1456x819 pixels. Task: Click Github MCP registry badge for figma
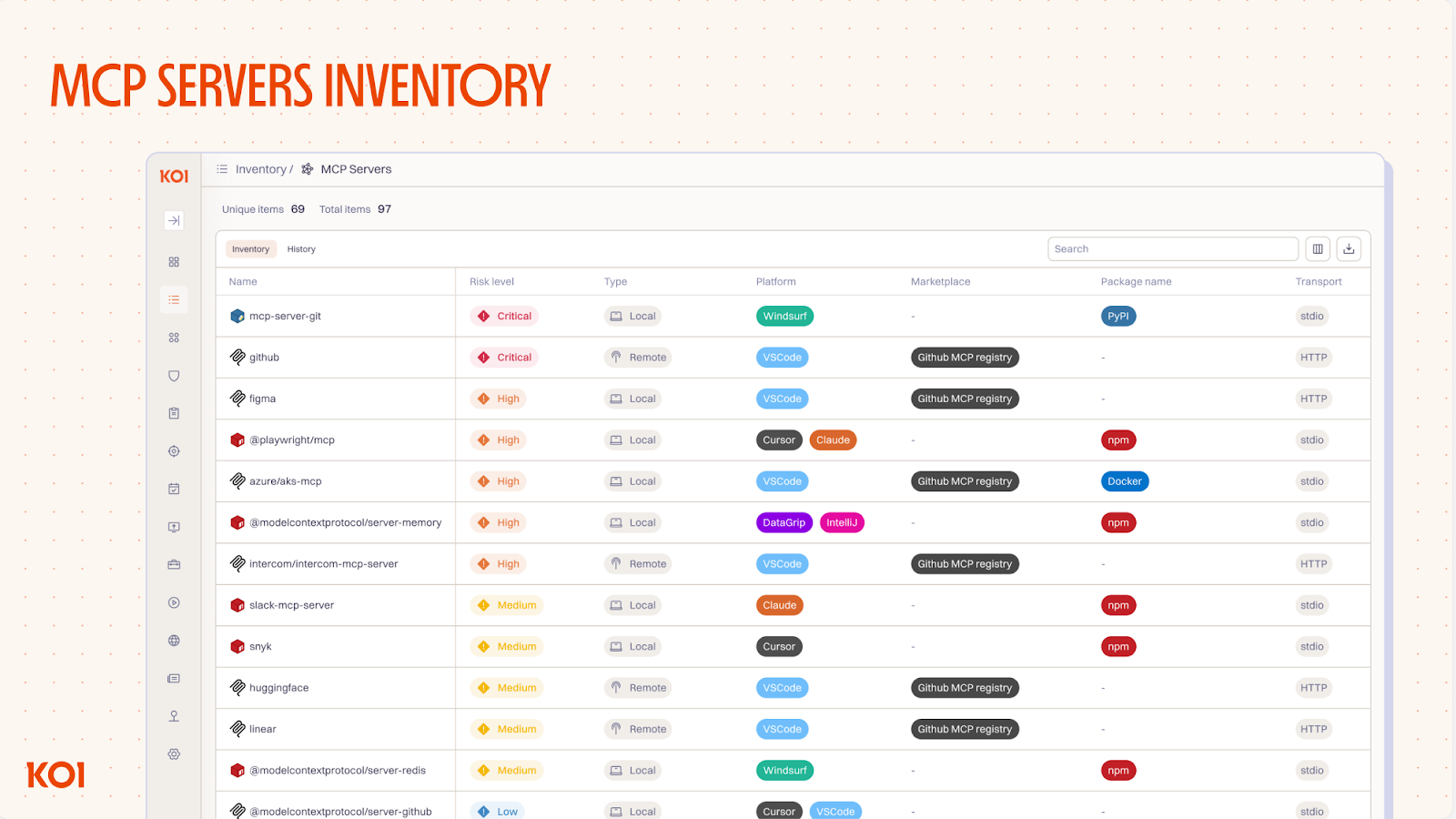click(965, 399)
